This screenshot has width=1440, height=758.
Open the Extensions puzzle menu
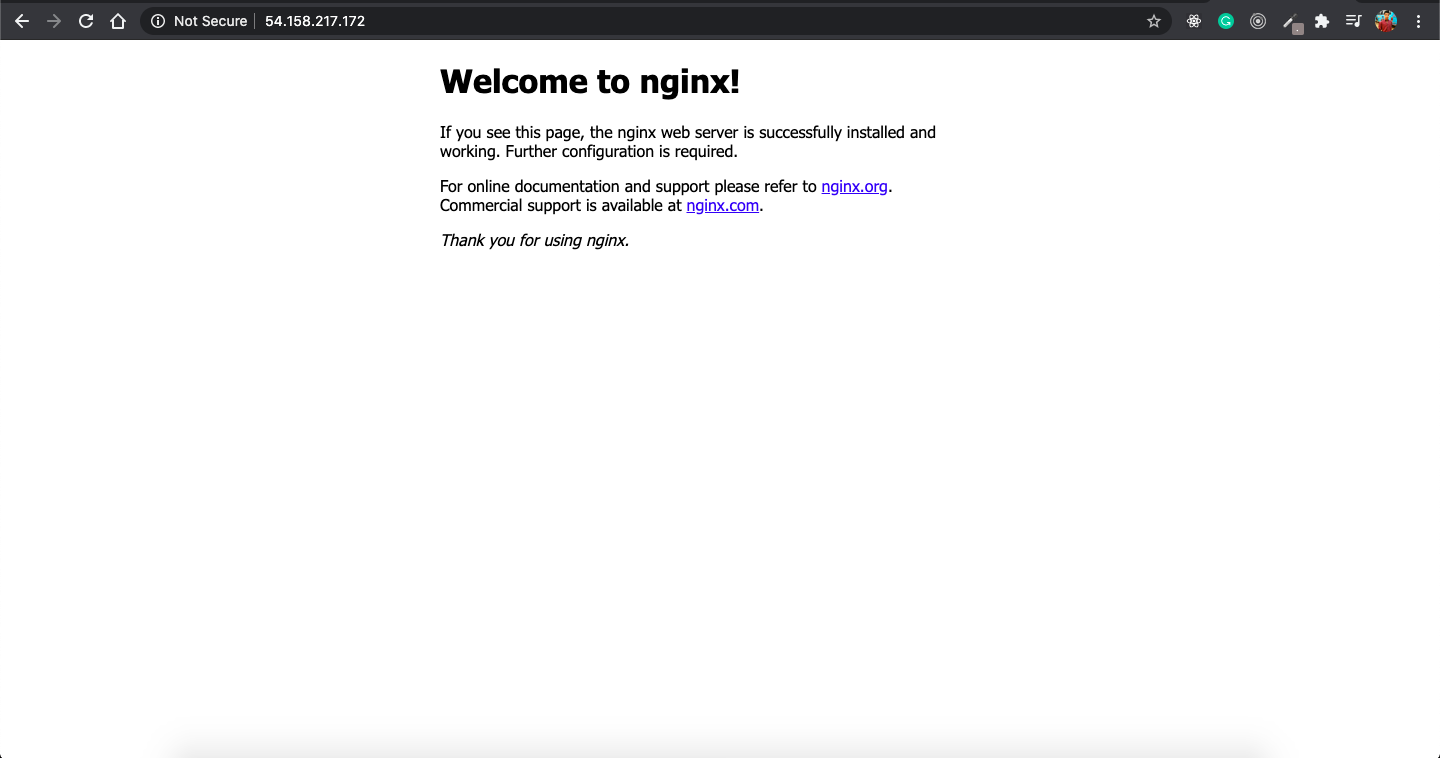tap(1322, 21)
